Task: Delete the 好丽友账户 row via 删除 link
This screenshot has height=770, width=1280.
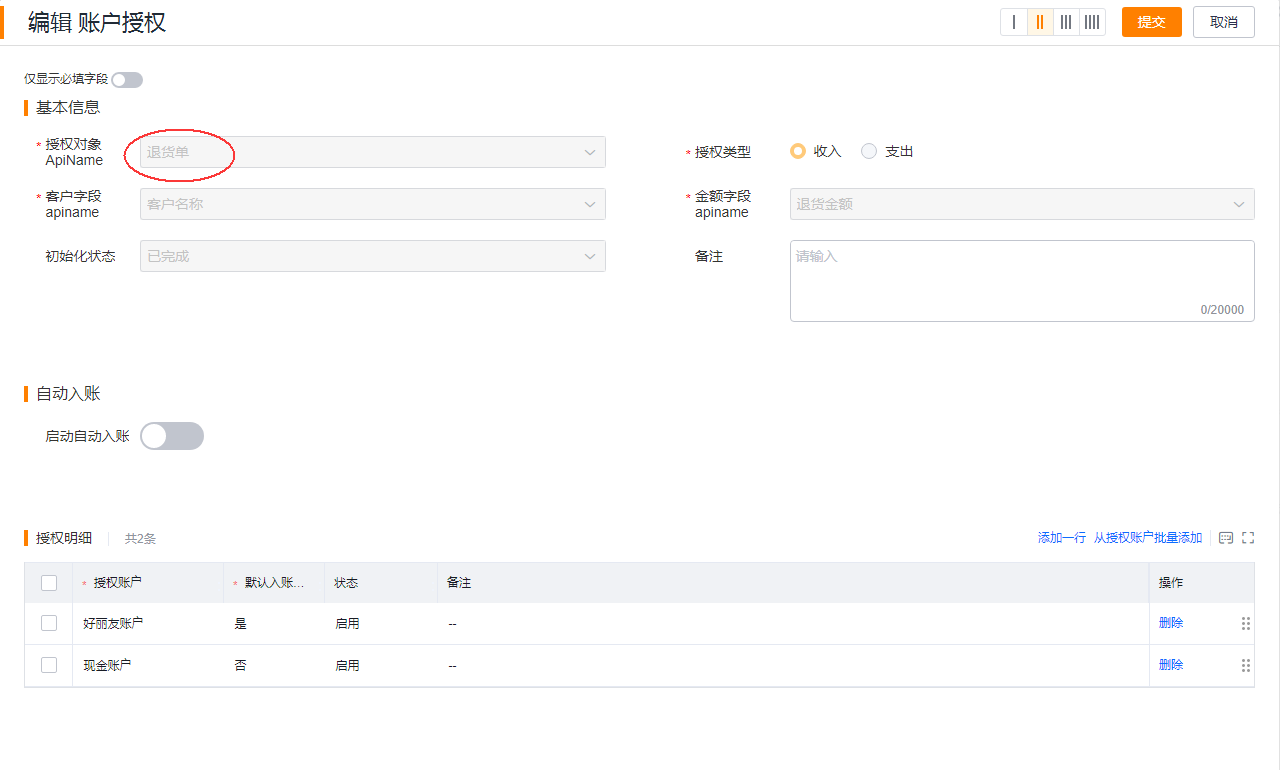Action: (x=1170, y=622)
